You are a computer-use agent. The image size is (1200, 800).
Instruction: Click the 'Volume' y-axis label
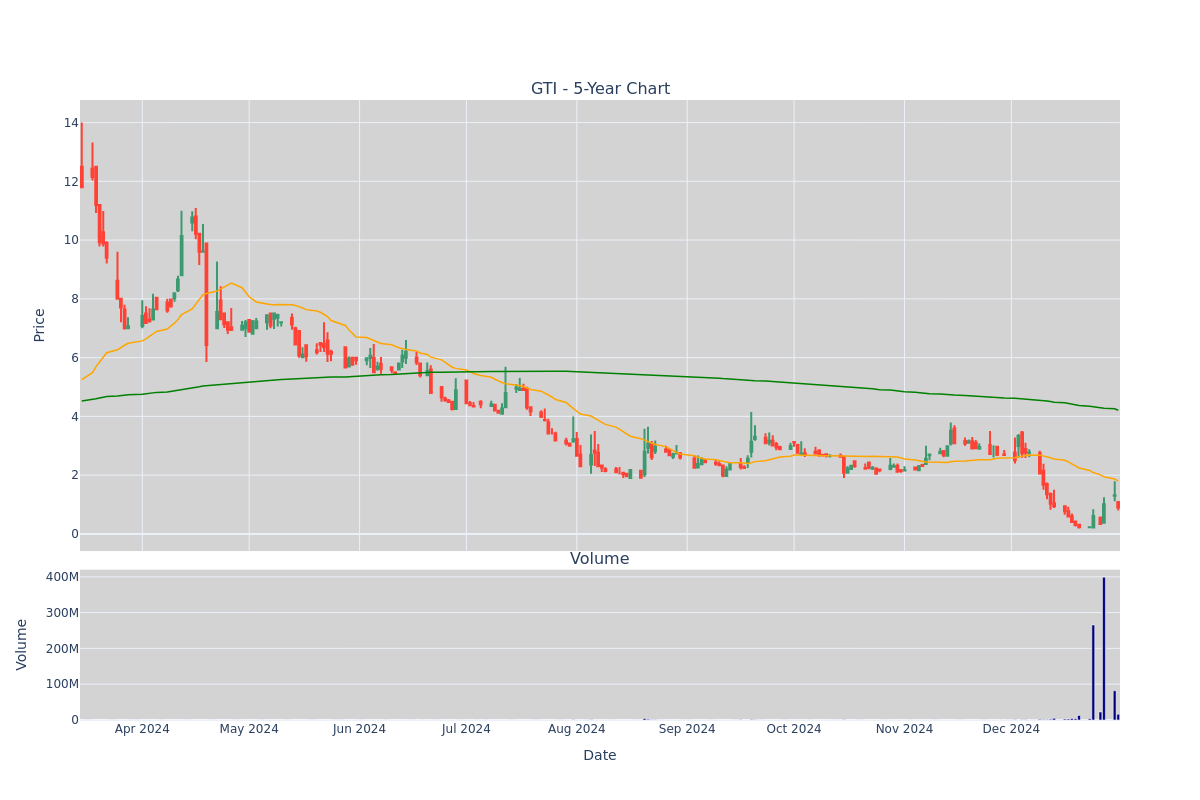[x=22, y=644]
